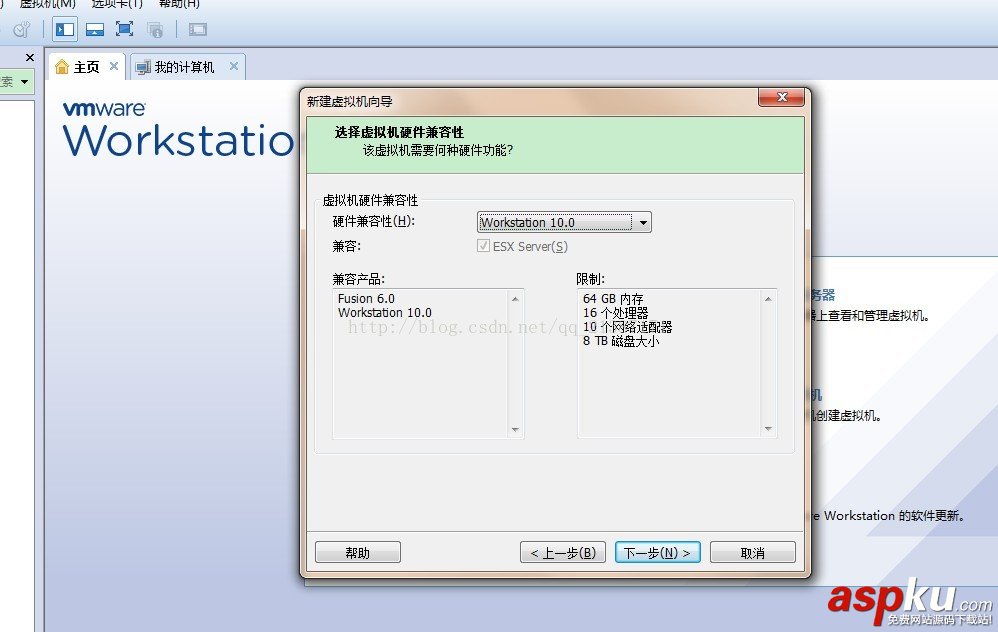The width and height of the screenshot is (998, 632).
Task: Continue with 下一步(N) >
Action: [x=657, y=552]
